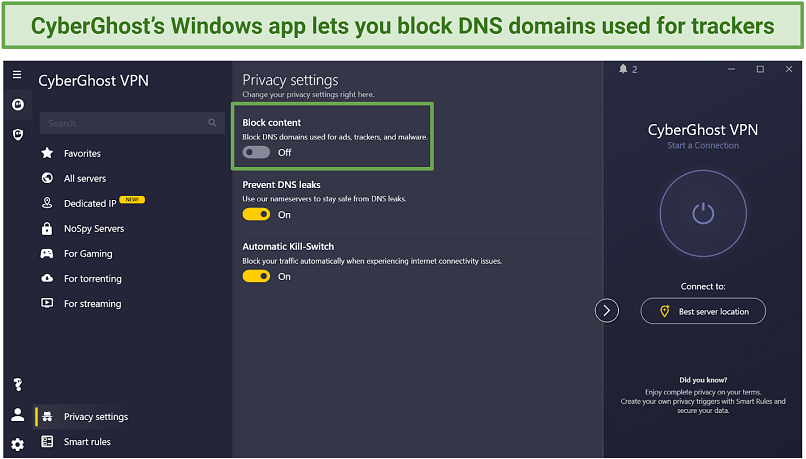Click the help question mark icon
Image resolution: width=806 pixels, height=459 pixels.
coord(17,384)
